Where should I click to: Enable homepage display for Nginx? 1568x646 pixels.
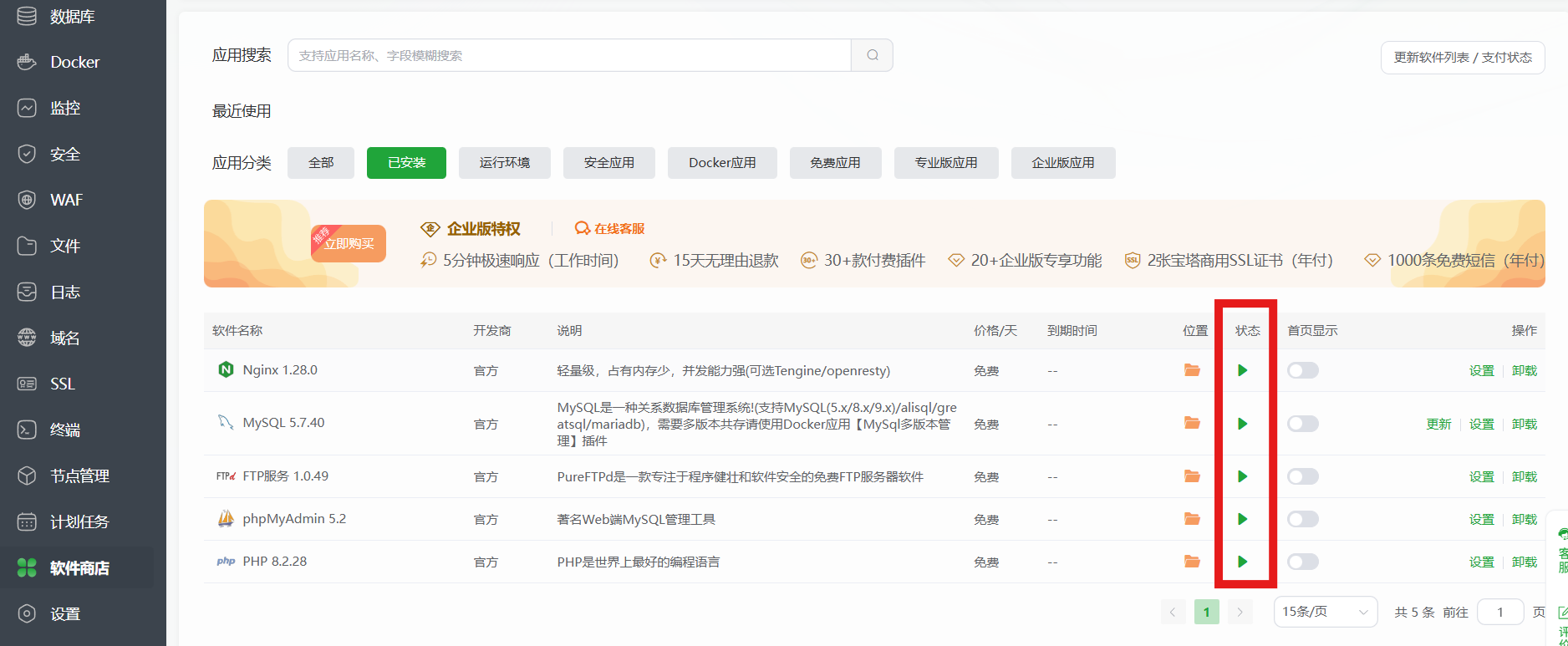tap(1302, 370)
